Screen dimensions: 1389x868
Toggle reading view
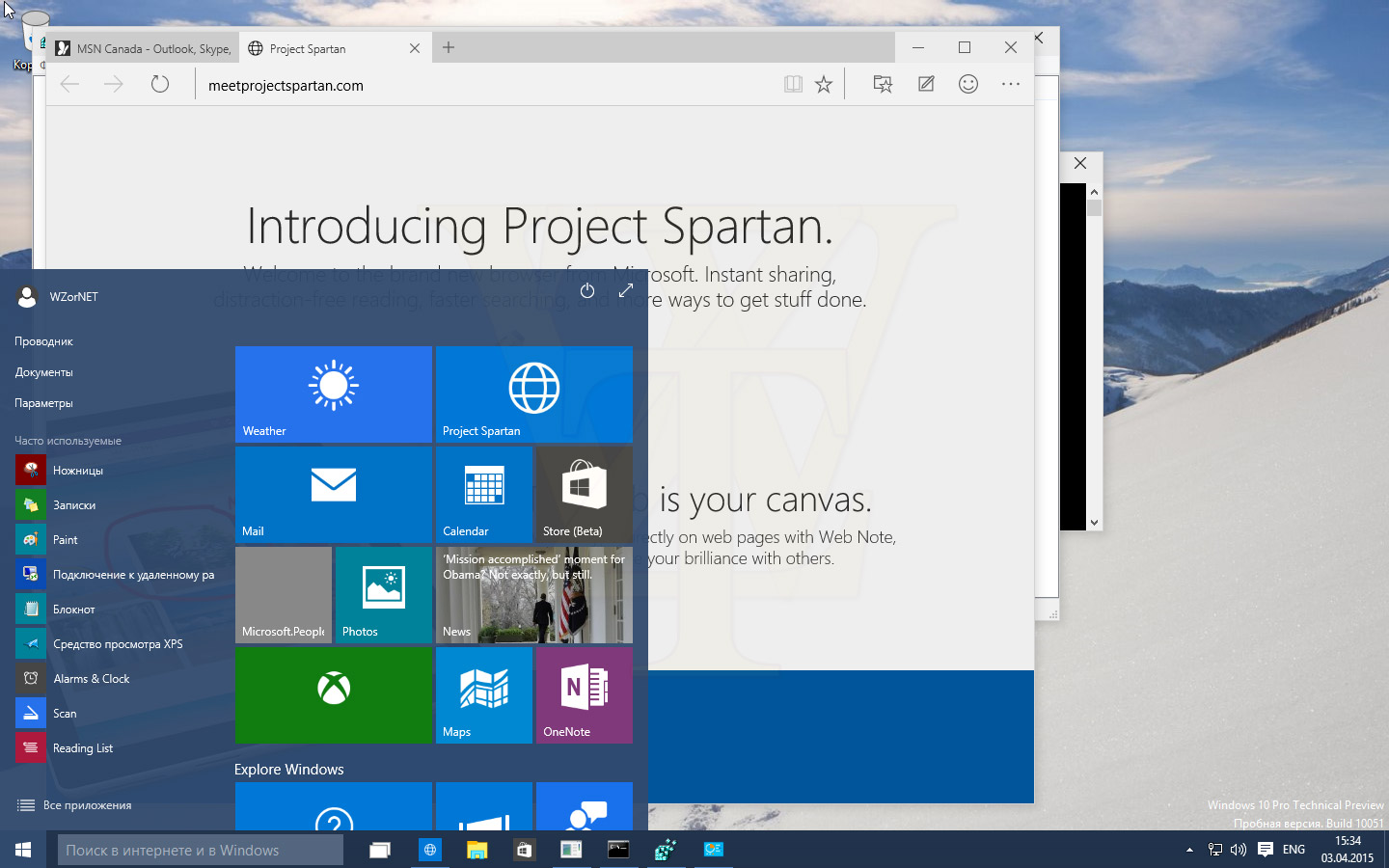[793, 85]
